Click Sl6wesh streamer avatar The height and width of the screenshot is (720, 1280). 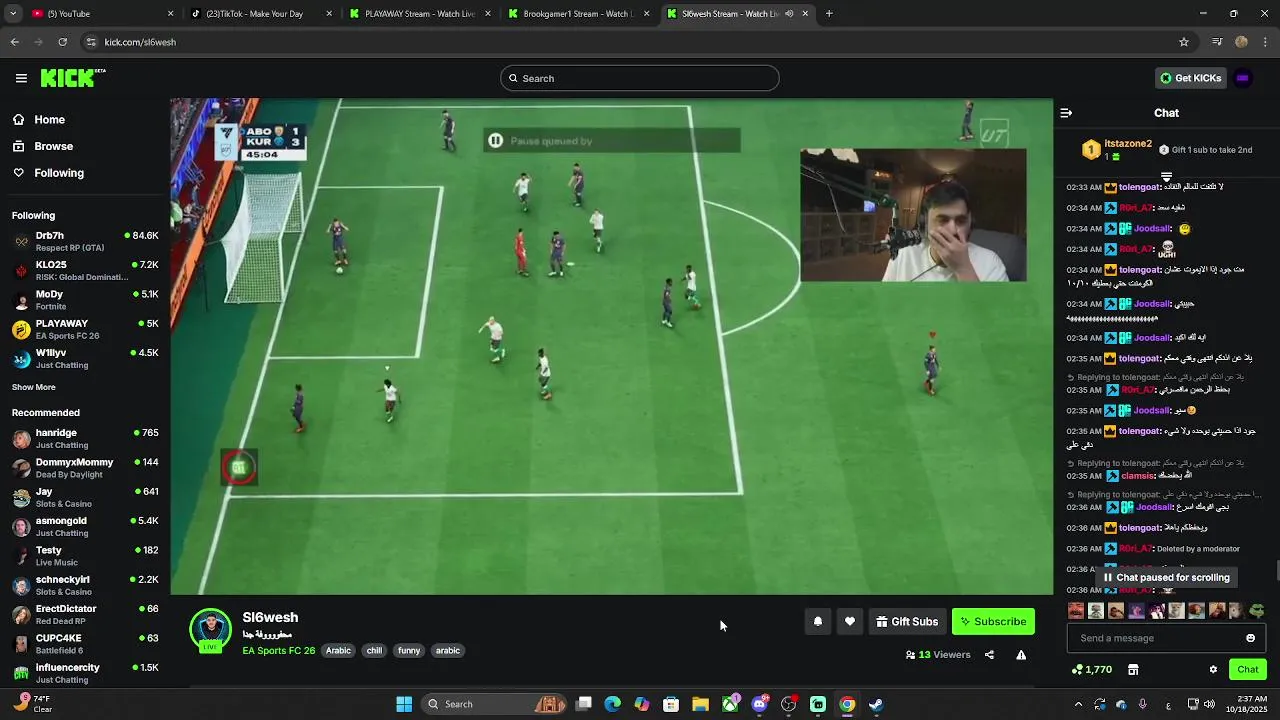(x=210, y=630)
